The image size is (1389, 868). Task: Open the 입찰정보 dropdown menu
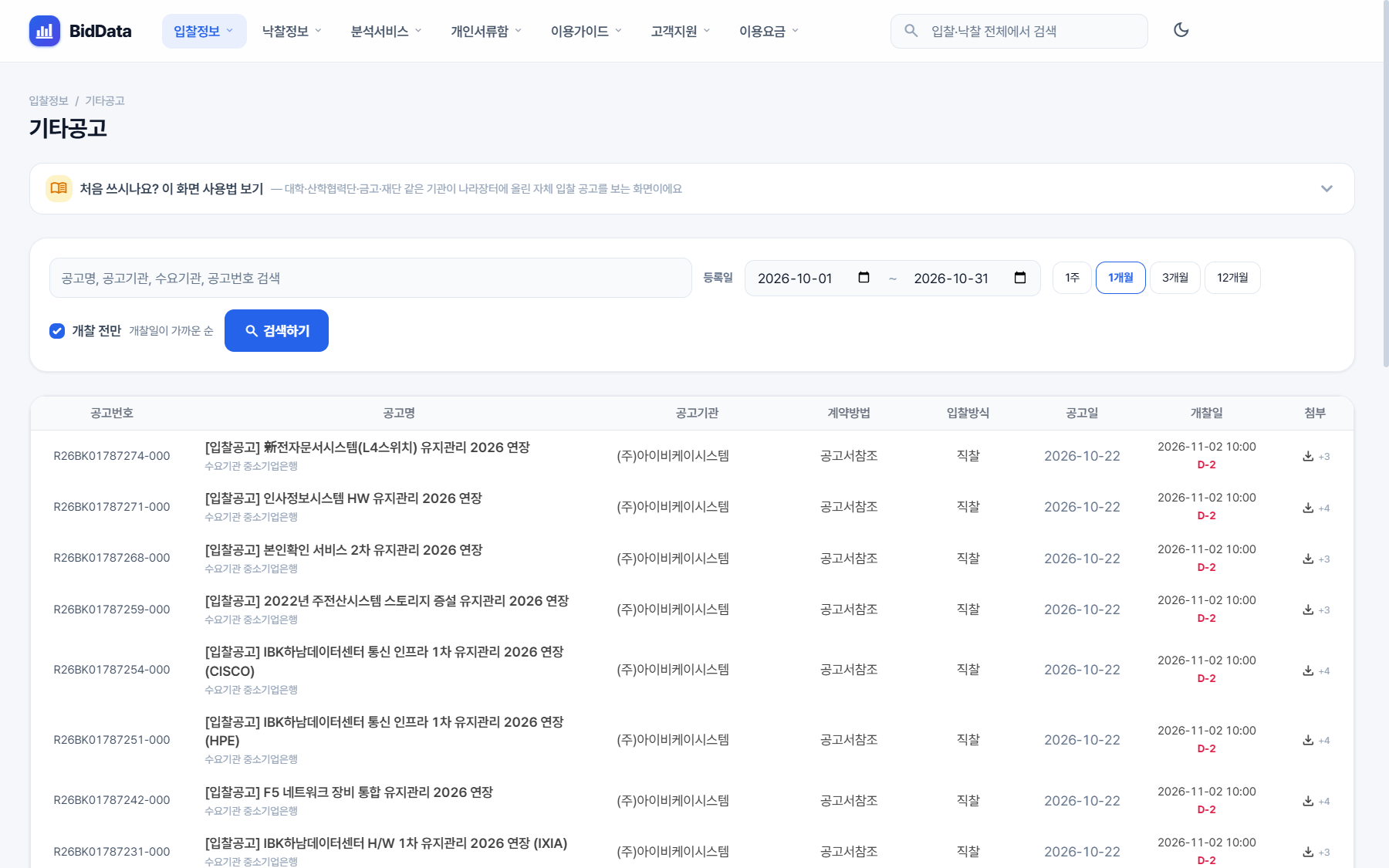coord(204,31)
